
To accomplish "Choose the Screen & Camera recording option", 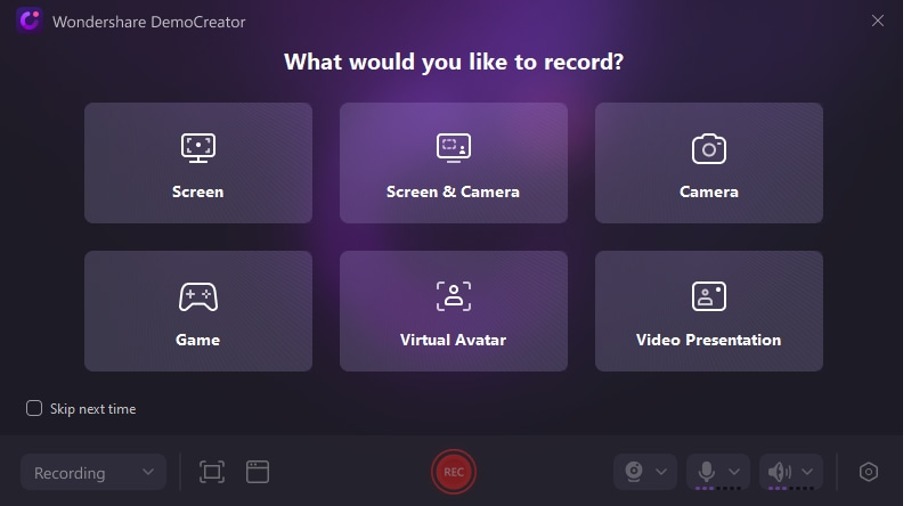I will [x=453, y=163].
